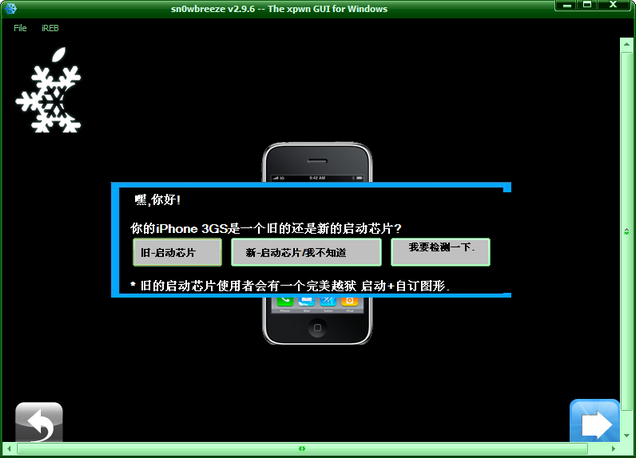The width and height of the screenshot is (636, 458).
Task: Minimize the sn0wbreeze window
Action: [x=567, y=5]
